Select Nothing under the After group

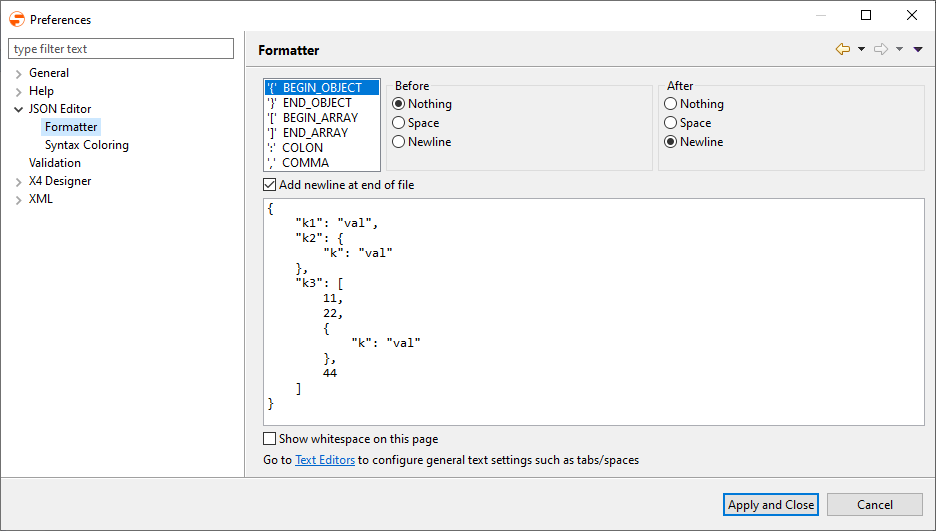point(671,104)
